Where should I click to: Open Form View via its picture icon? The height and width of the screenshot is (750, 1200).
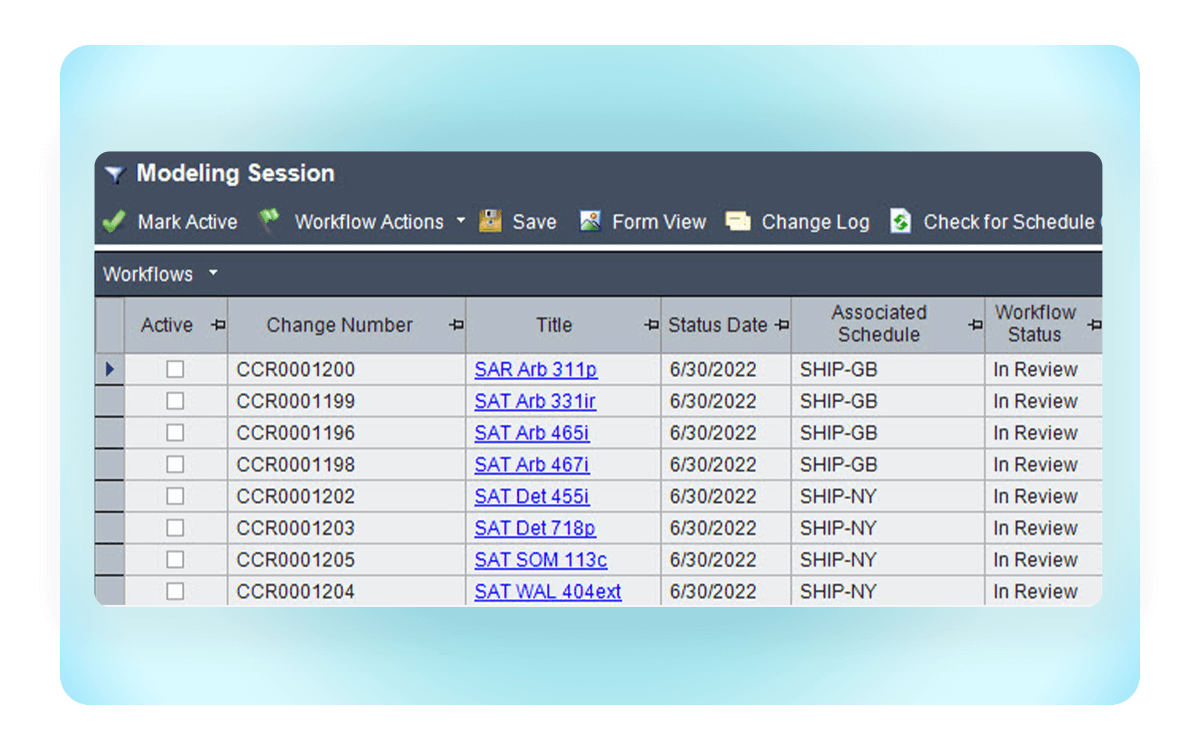click(x=590, y=221)
